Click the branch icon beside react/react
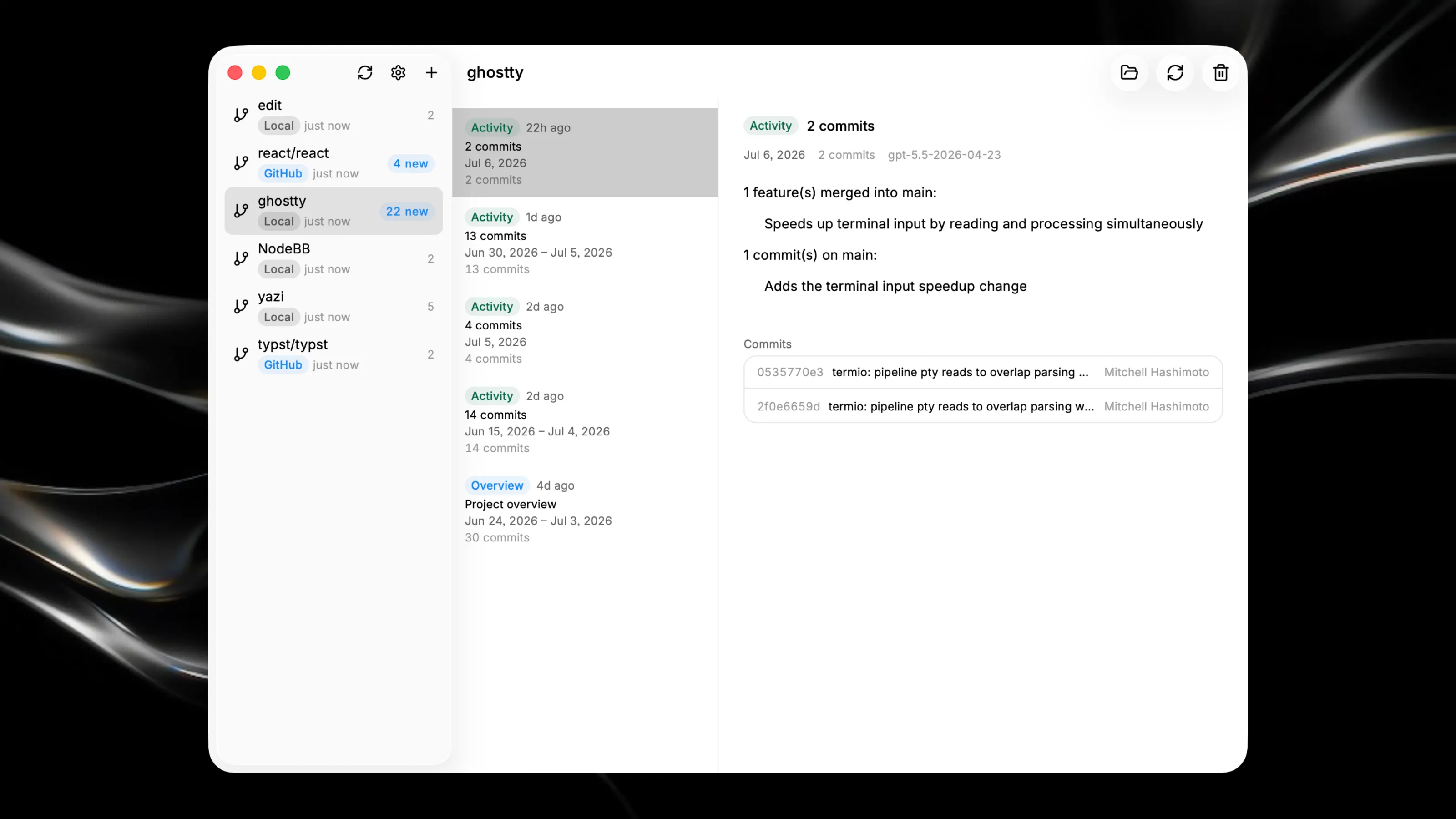This screenshot has width=1456, height=819. (241, 163)
